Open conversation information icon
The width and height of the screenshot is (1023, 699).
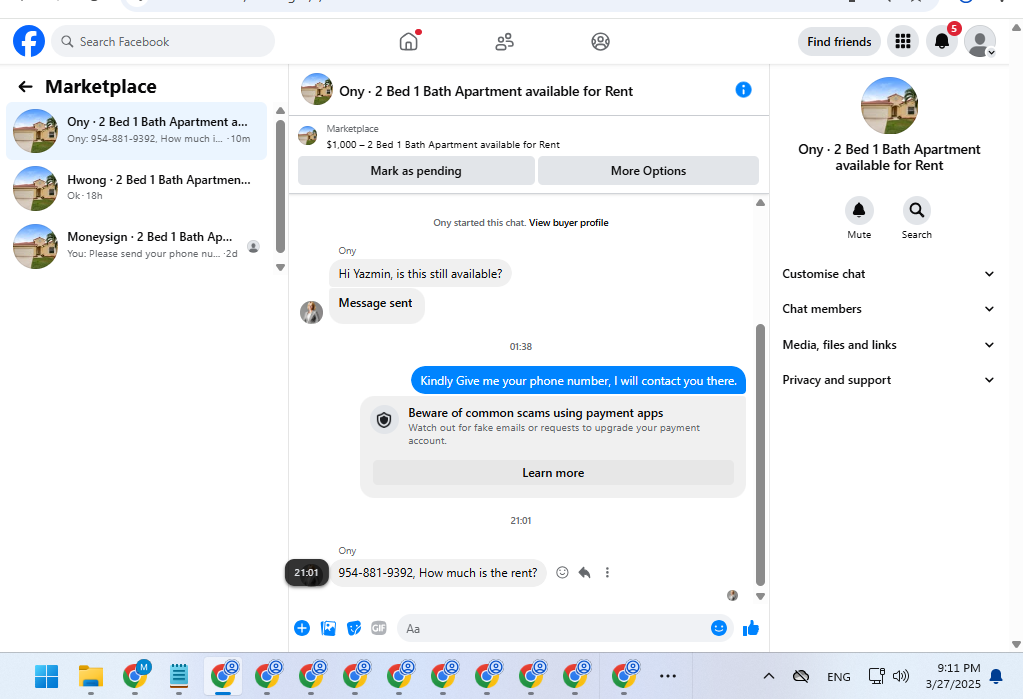click(743, 90)
